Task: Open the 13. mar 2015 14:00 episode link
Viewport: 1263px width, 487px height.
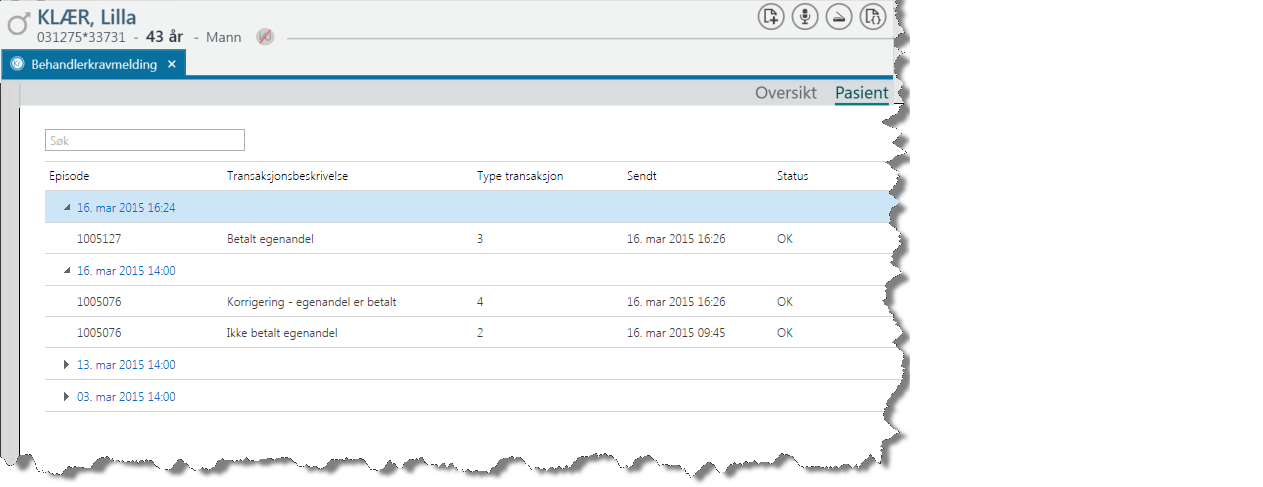Action: click(x=126, y=365)
